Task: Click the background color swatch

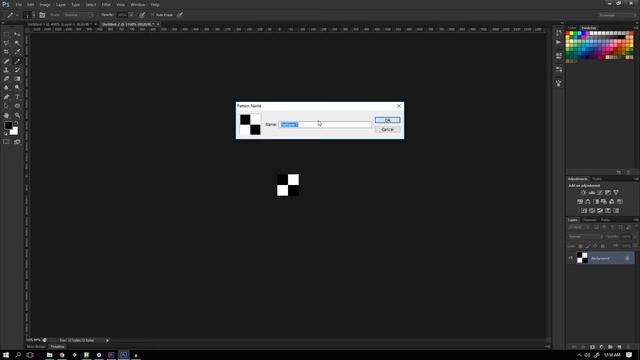Action: pyautogui.click(x=14, y=131)
